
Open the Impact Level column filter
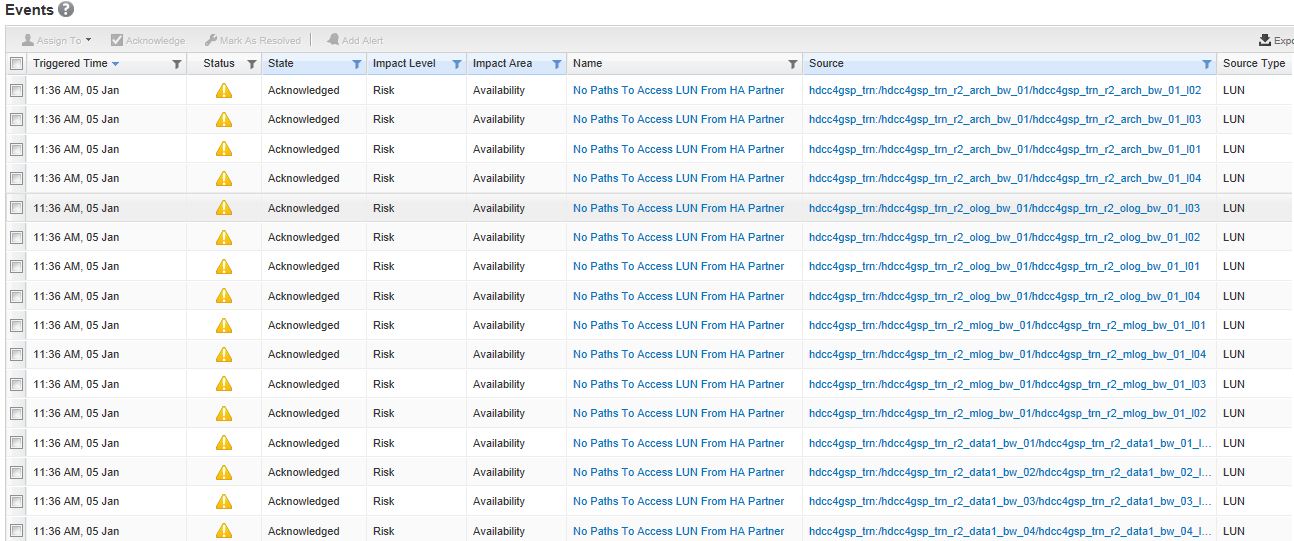457,64
